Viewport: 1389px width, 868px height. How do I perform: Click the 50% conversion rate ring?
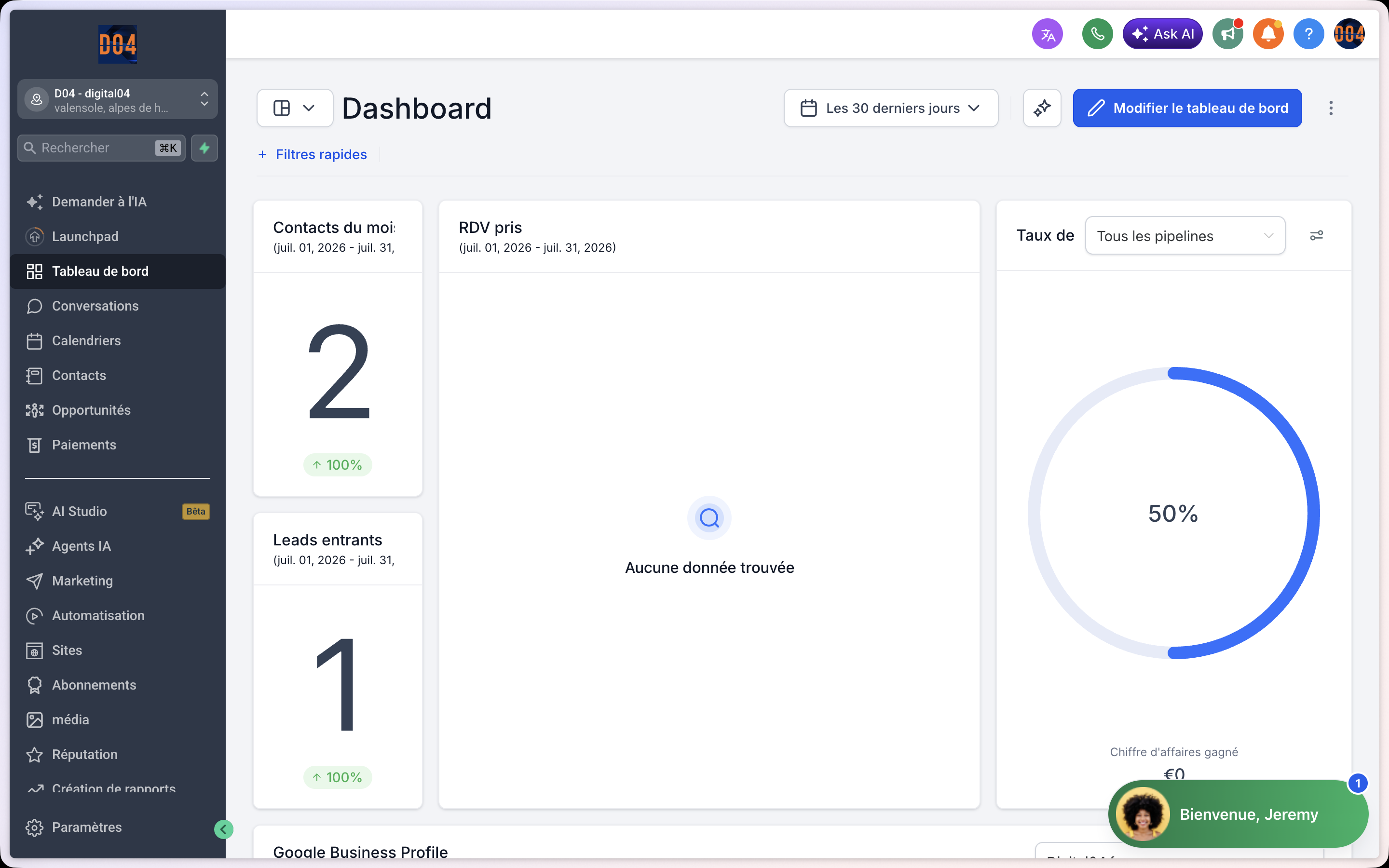[1173, 513]
